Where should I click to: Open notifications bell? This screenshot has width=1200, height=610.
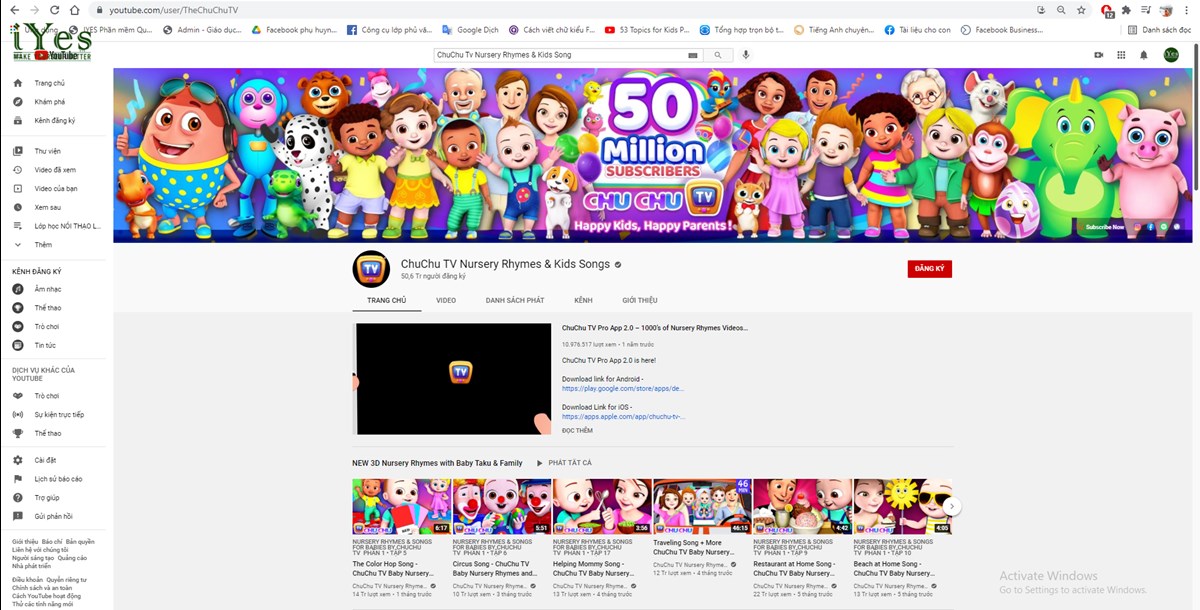1144,55
